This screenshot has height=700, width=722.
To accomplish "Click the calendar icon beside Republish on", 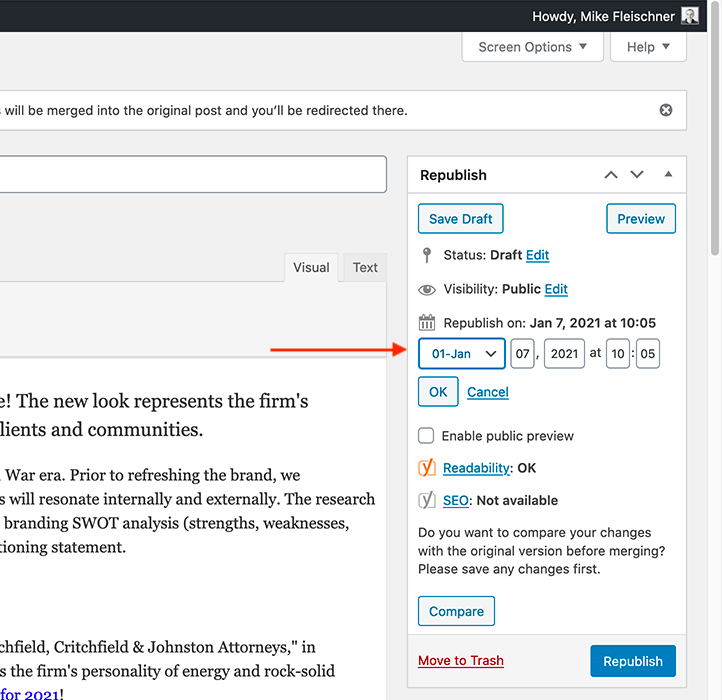I will coord(427,322).
